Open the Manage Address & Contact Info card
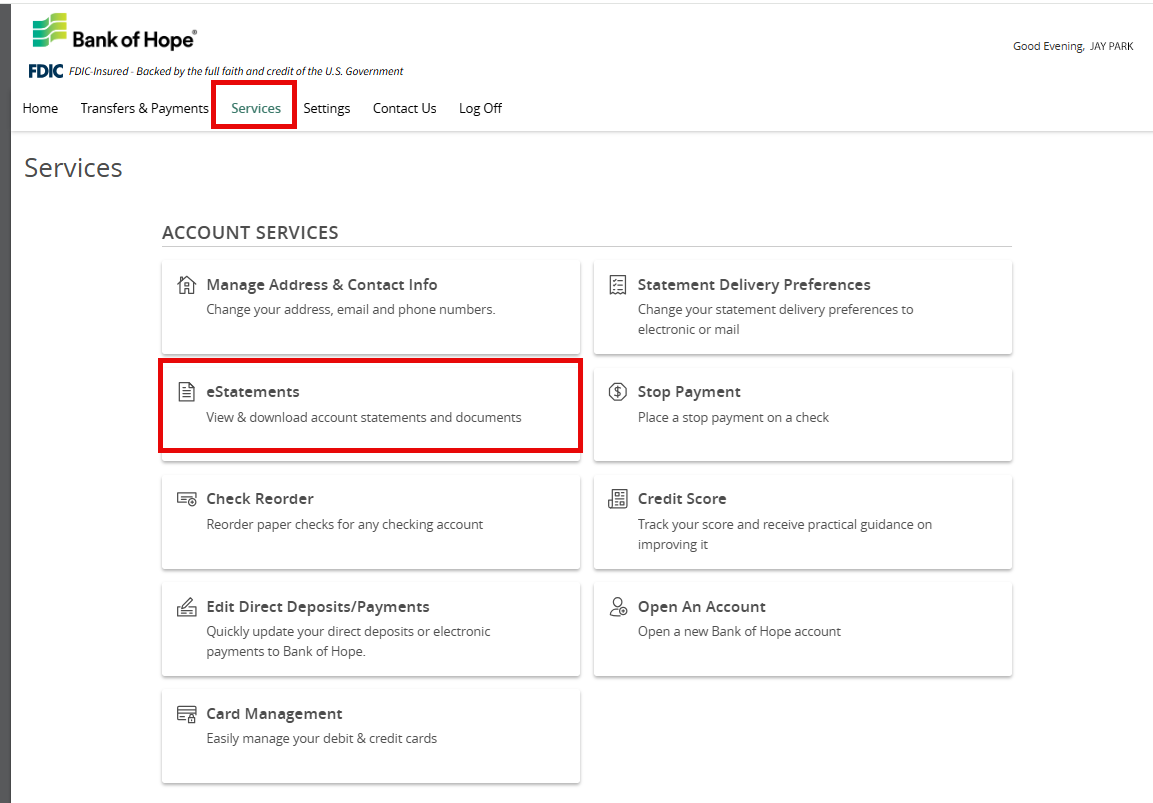The width and height of the screenshot is (1153, 803). (371, 307)
